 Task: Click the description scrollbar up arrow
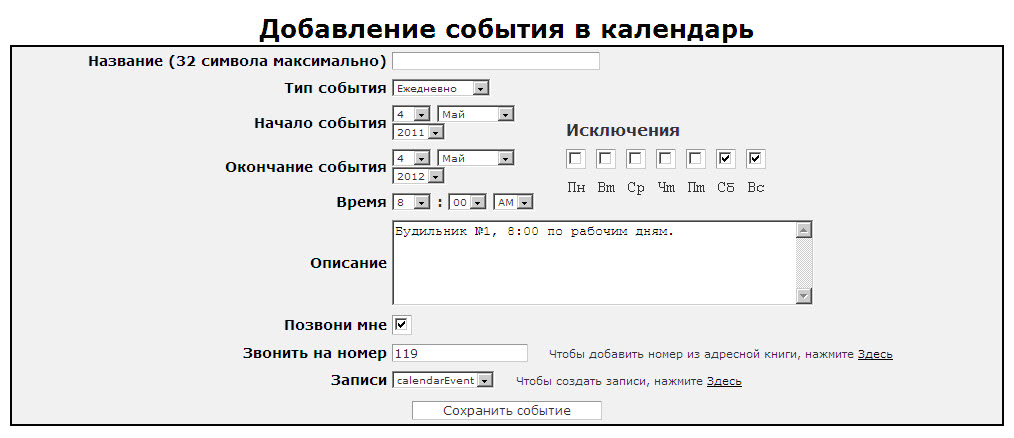[x=804, y=230]
